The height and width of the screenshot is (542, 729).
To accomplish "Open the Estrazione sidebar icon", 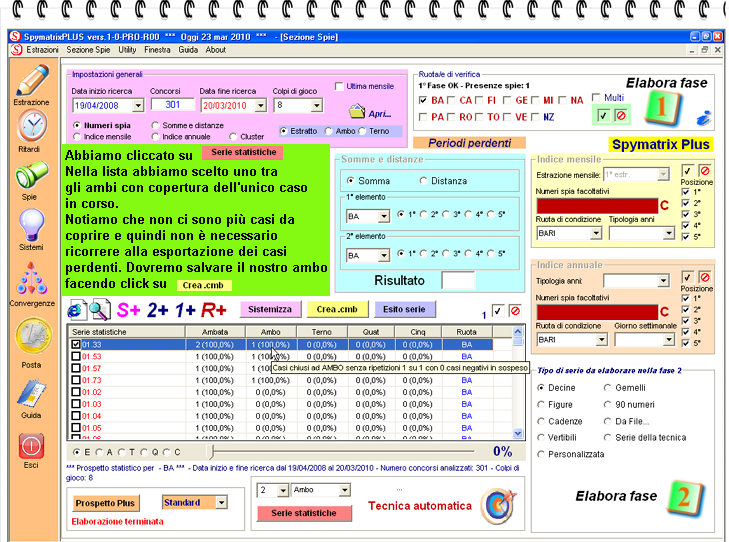I will point(31,80).
